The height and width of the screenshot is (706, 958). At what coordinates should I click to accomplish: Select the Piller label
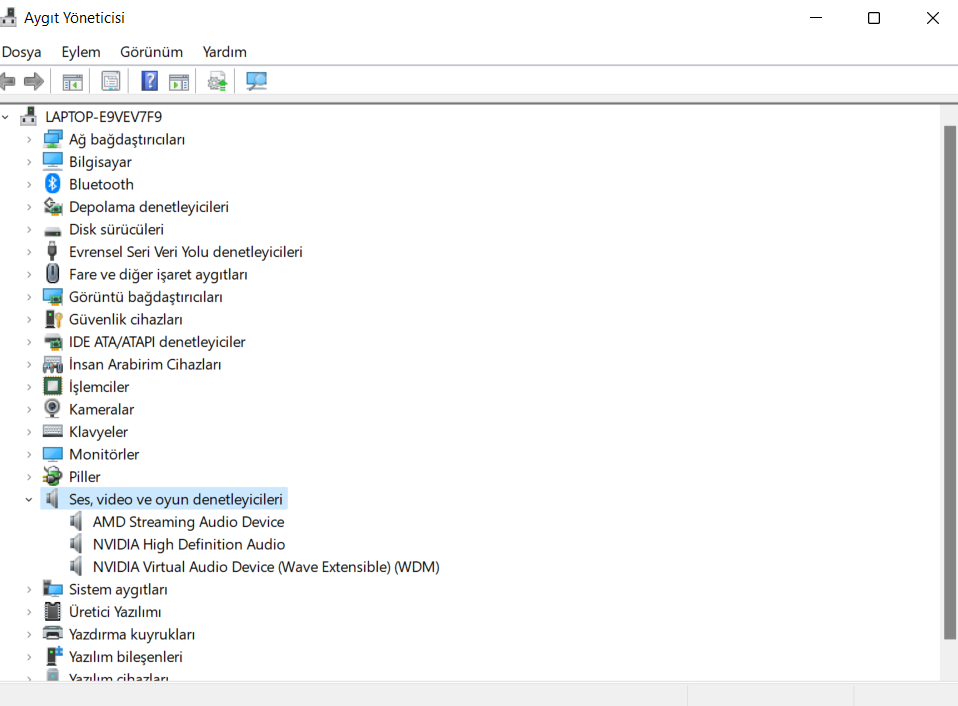coord(84,476)
